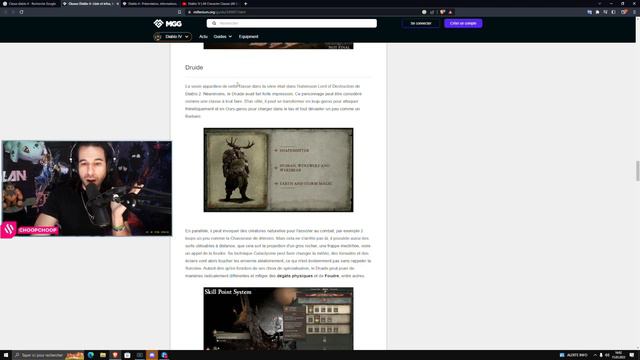
Task: Click the extensions puzzle icon in the toolbar
Action: [x=597, y=12]
